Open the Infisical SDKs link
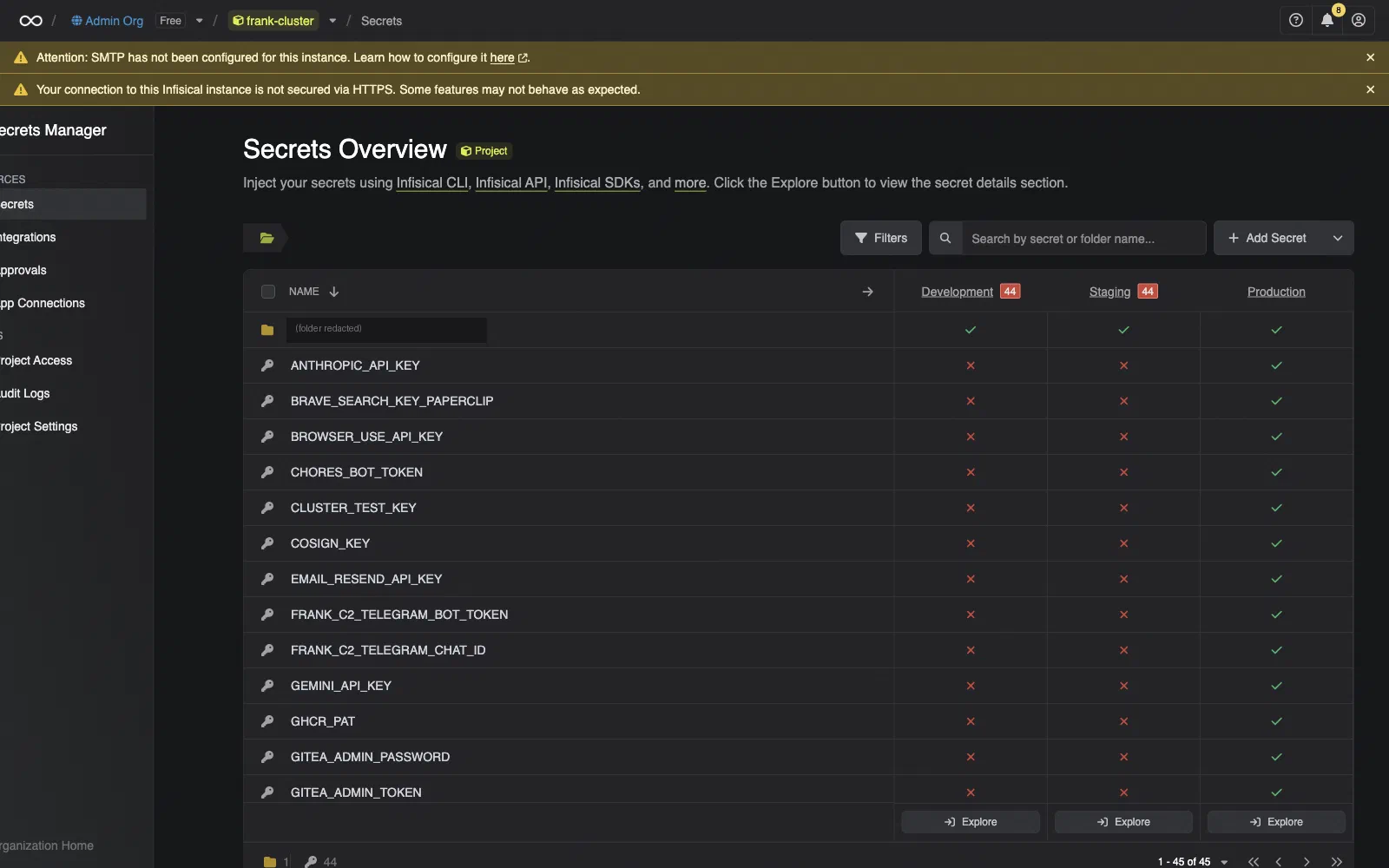Image resolution: width=1389 pixels, height=868 pixels. [x=597, y=183]
